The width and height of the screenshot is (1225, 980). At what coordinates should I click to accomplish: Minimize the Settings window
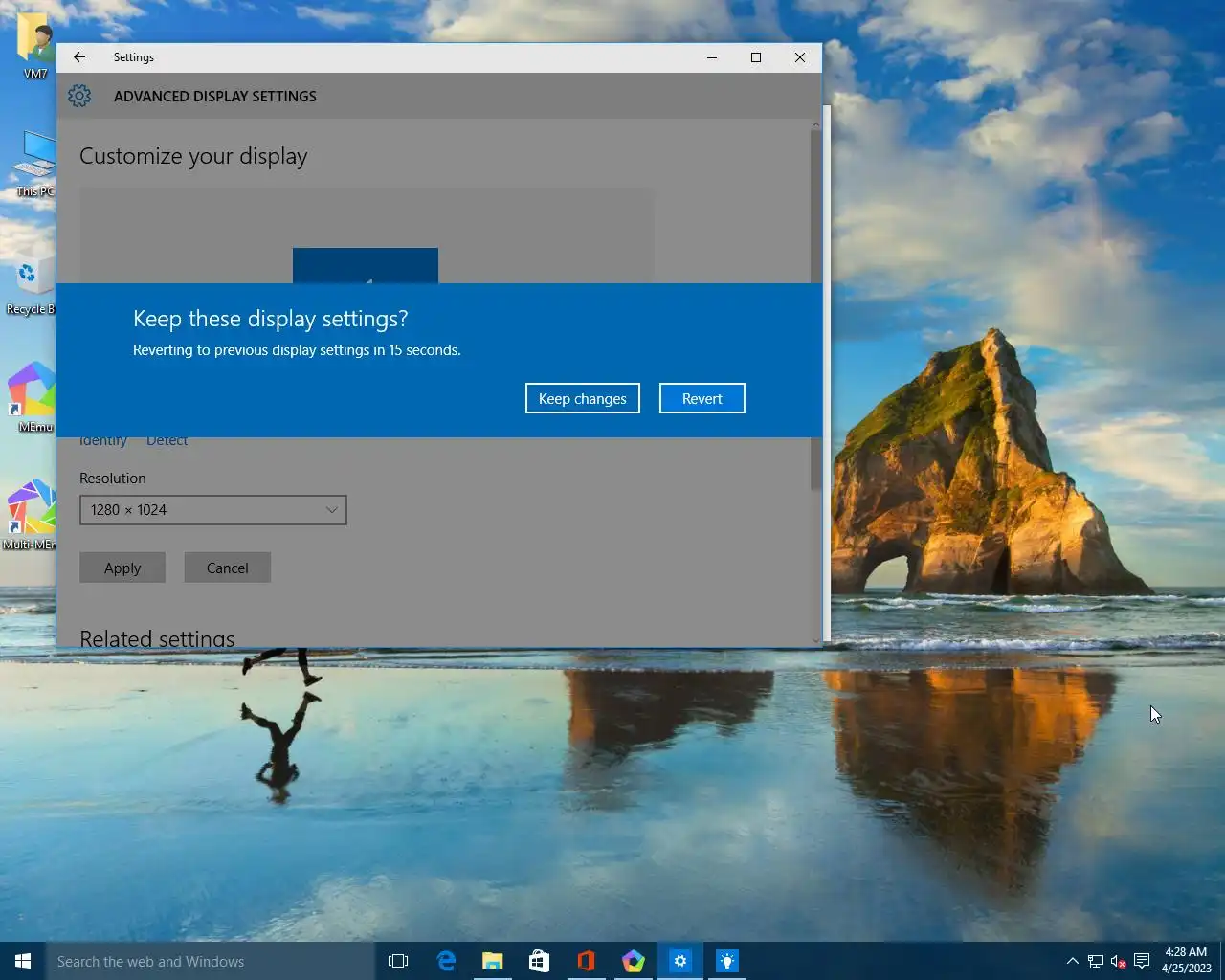[712, 57]
